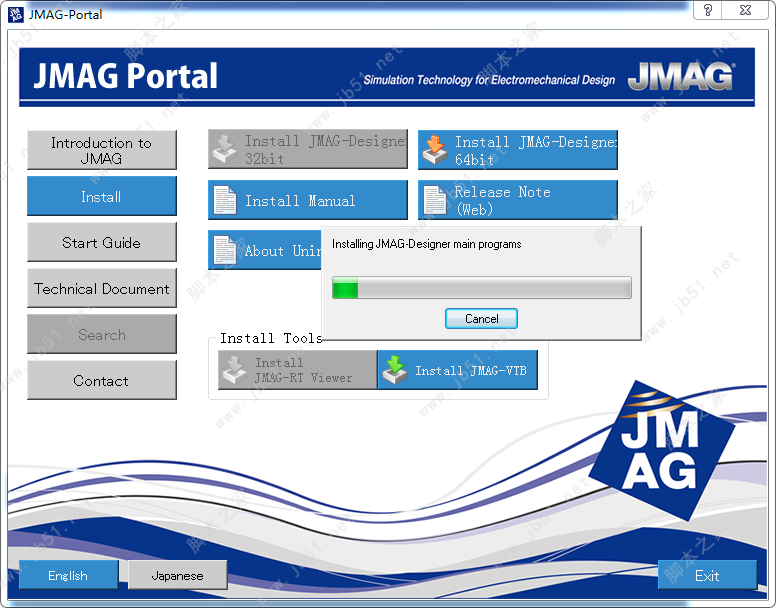776x608 pixels.
Task: Click Install JMAG-VTB button
Action: point(458,370)
